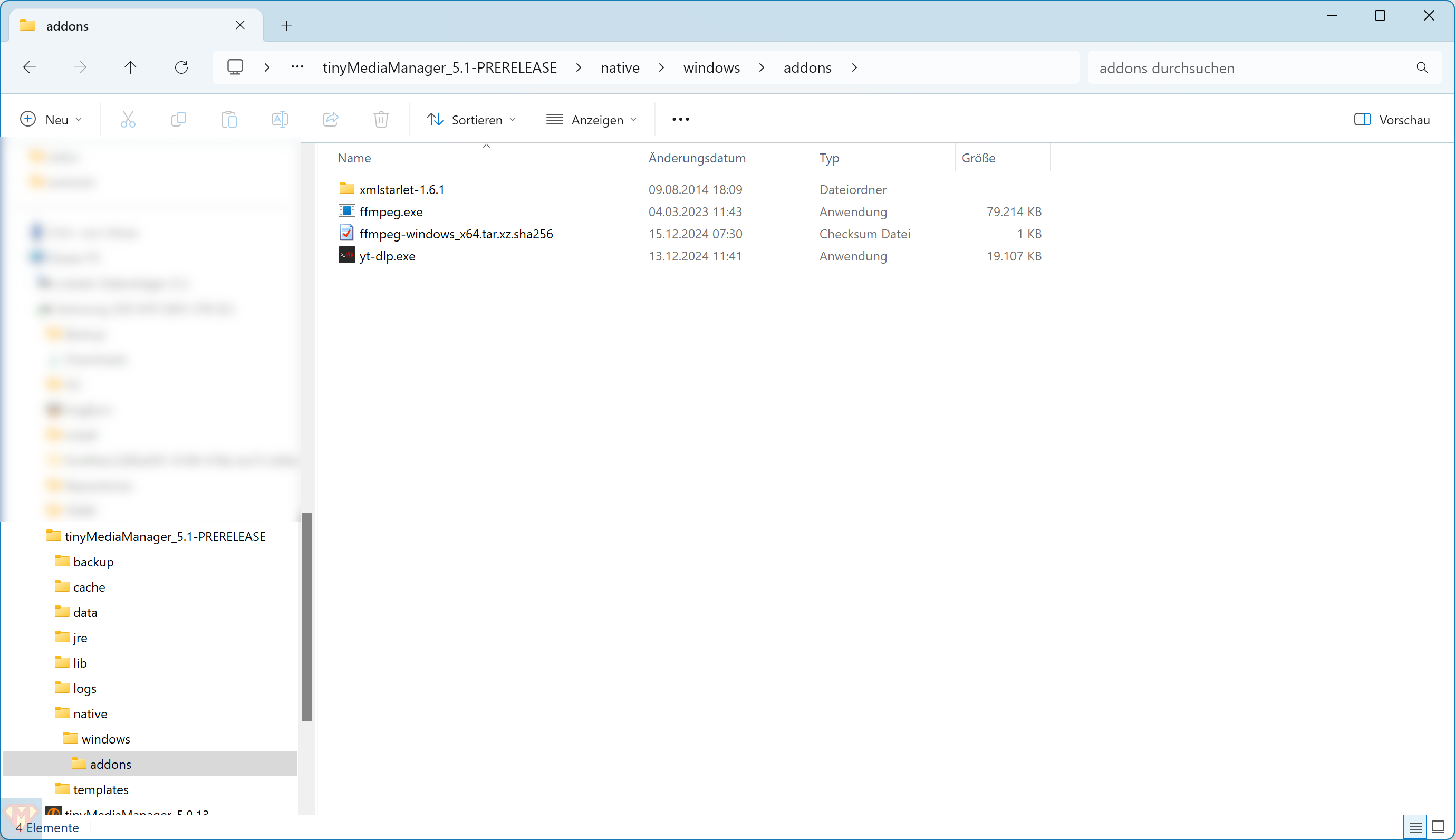Sort by the Änderungsdatum column header
Image resolution: width=1455 pixels, height=840 pixels.
coord(696,158)
